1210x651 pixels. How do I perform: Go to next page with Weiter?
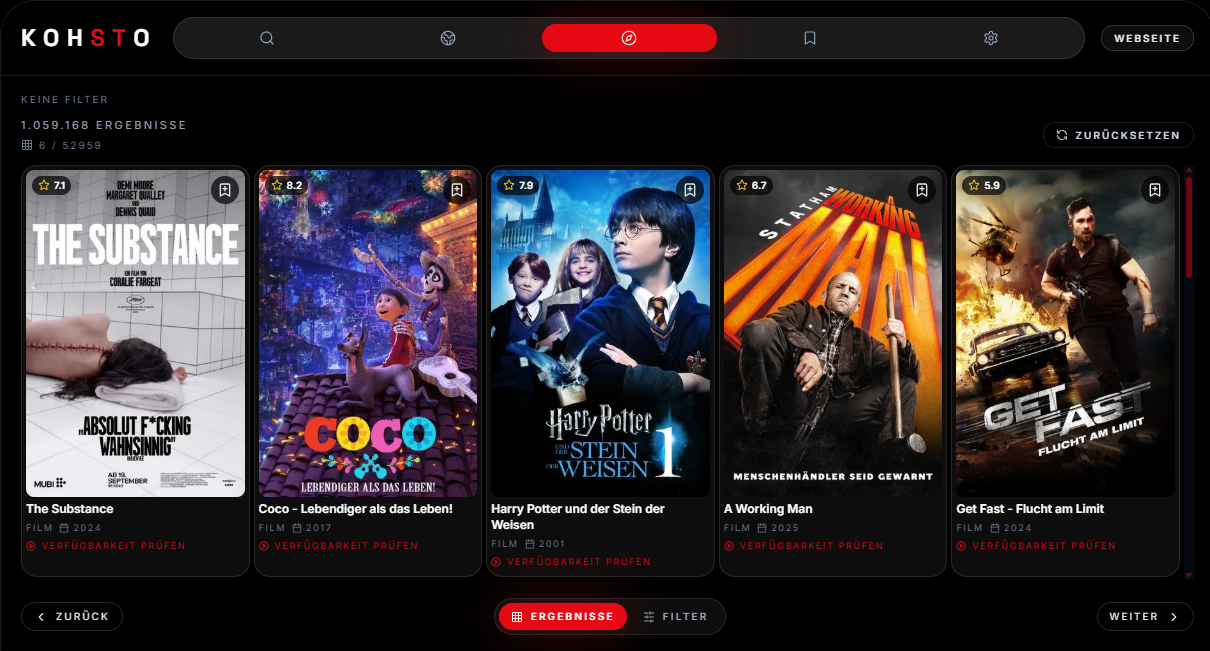[1144, 617]
